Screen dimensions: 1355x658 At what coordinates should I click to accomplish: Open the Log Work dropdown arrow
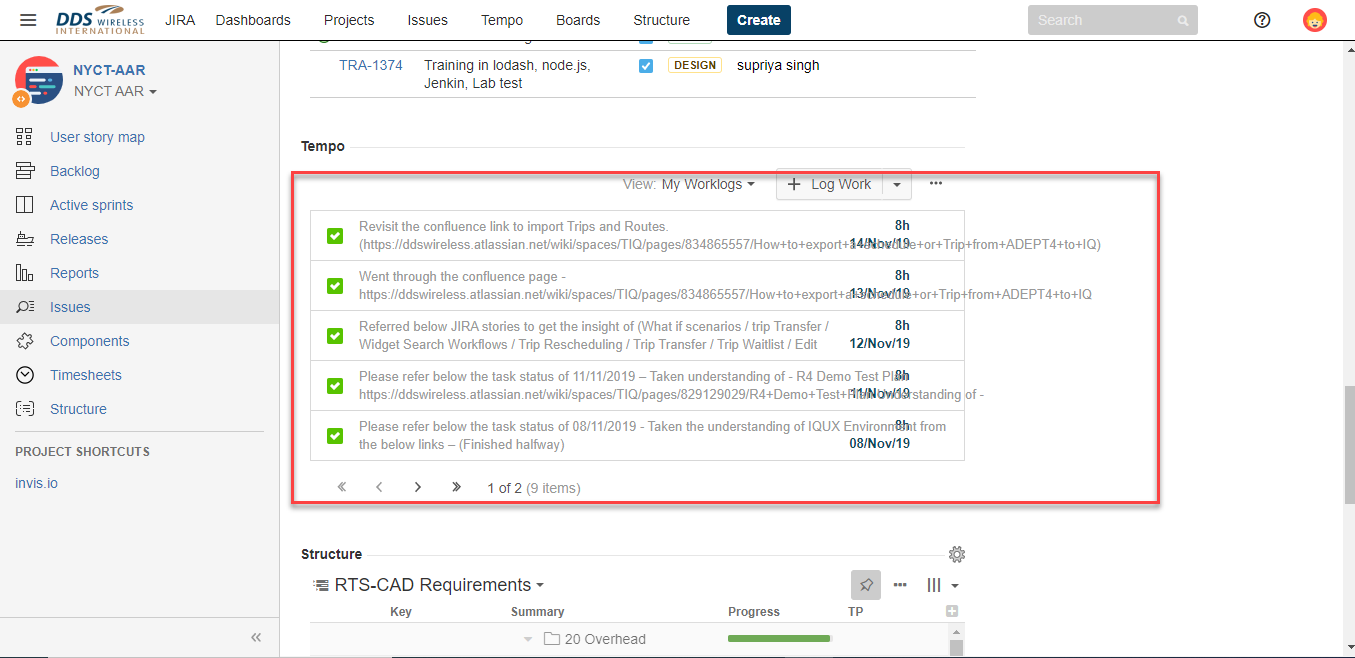click(897, 184)
